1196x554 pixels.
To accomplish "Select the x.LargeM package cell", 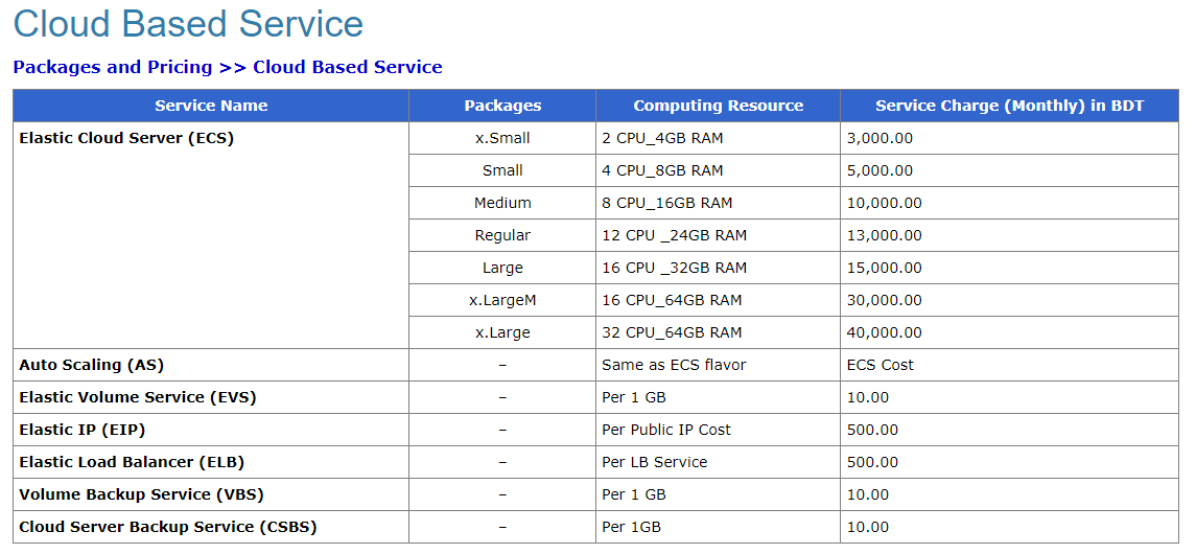I will point(502,300).
